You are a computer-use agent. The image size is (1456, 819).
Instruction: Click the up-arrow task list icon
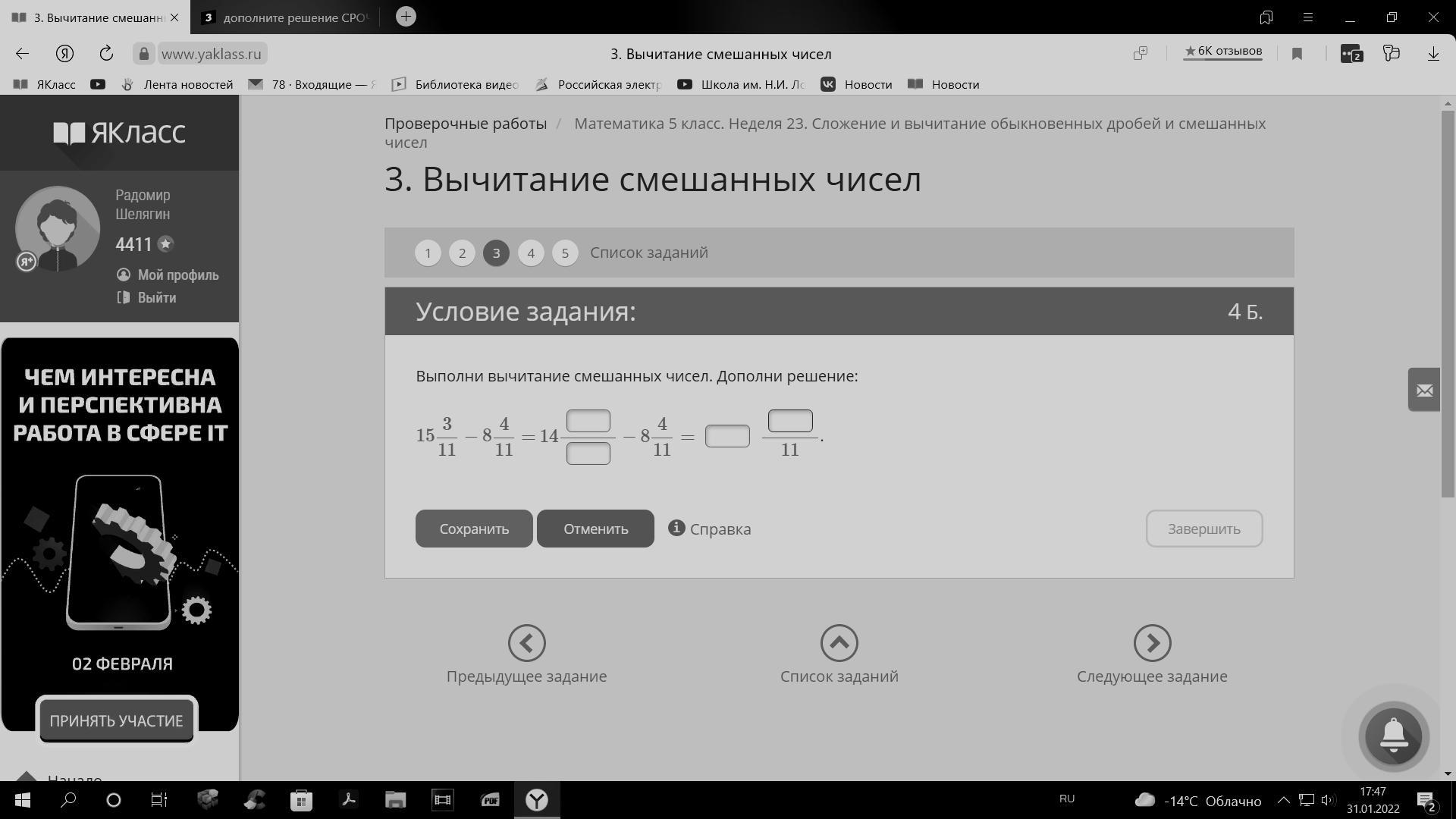point(839,643)
